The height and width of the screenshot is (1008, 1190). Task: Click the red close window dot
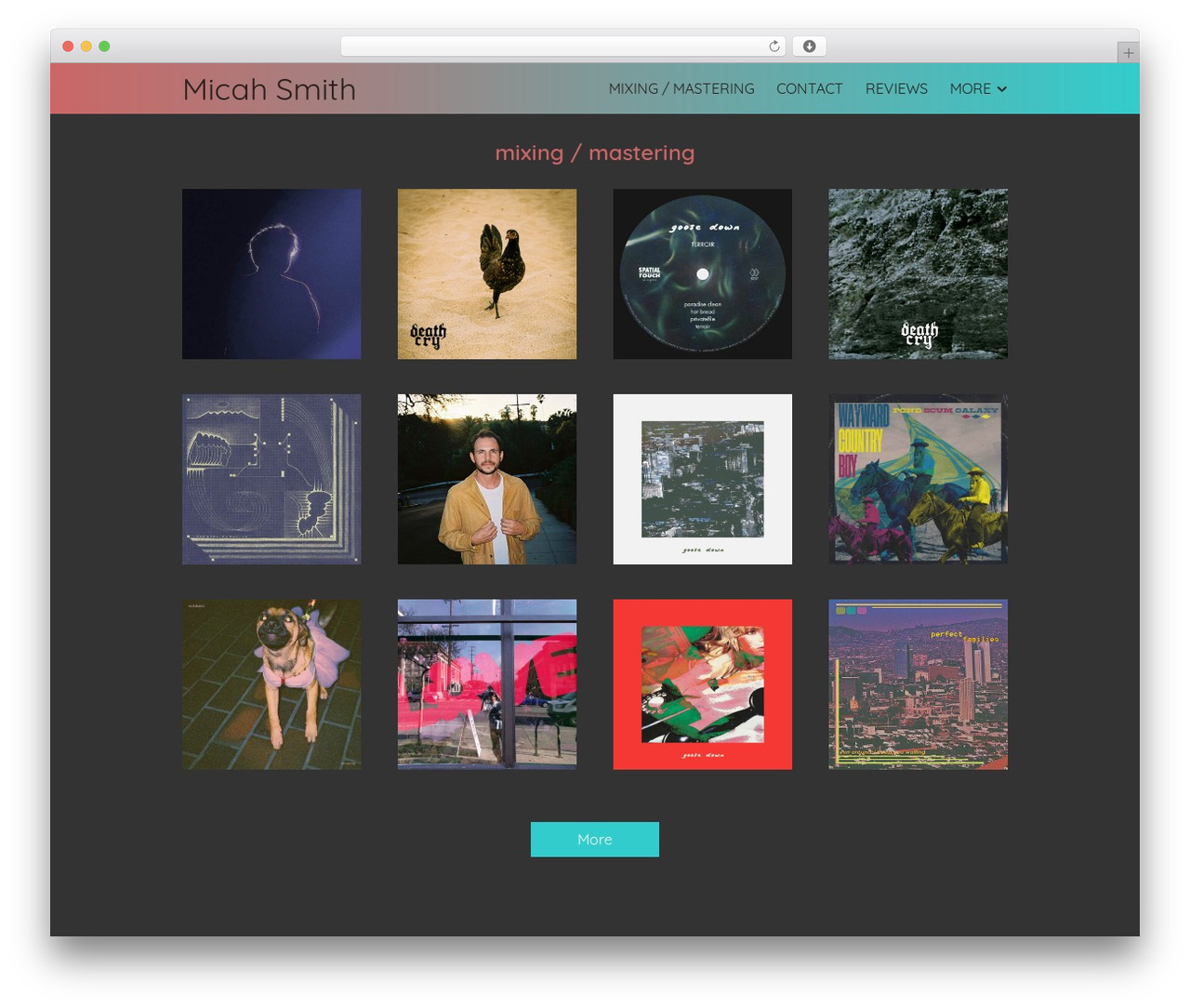pos(68,46)
